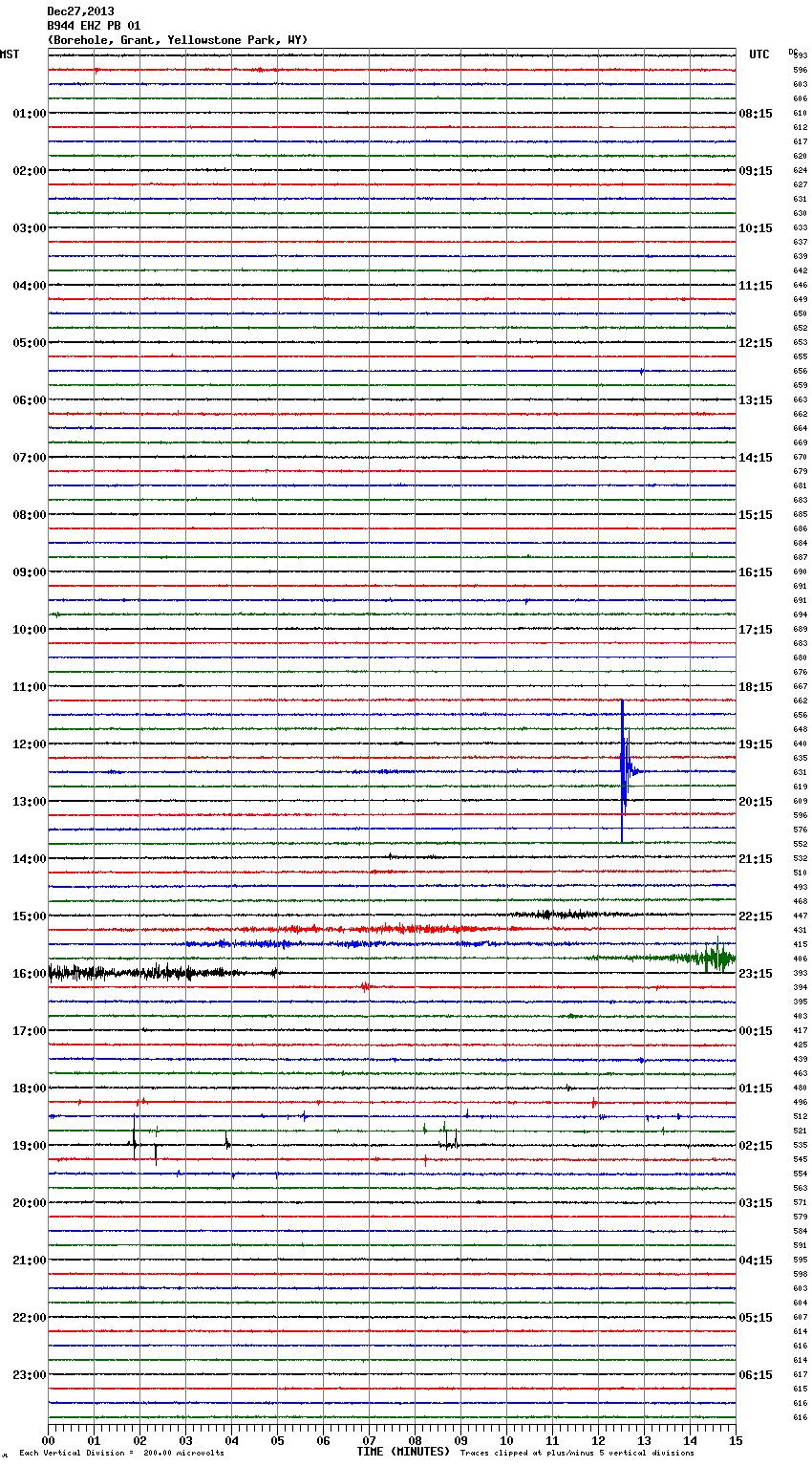Click the 02:15 UTC row label
The image size is (812, 1466).
[x=756, y=1146]
